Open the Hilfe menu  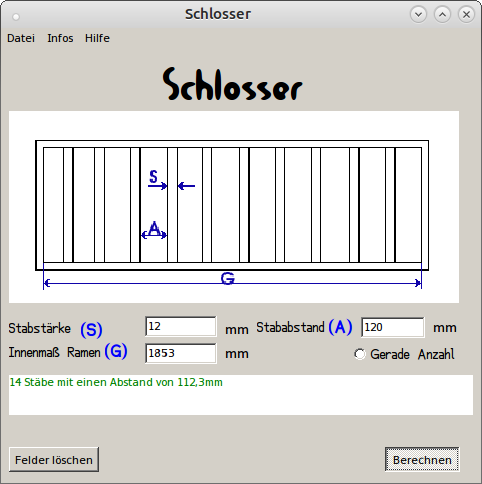[97, 38]
